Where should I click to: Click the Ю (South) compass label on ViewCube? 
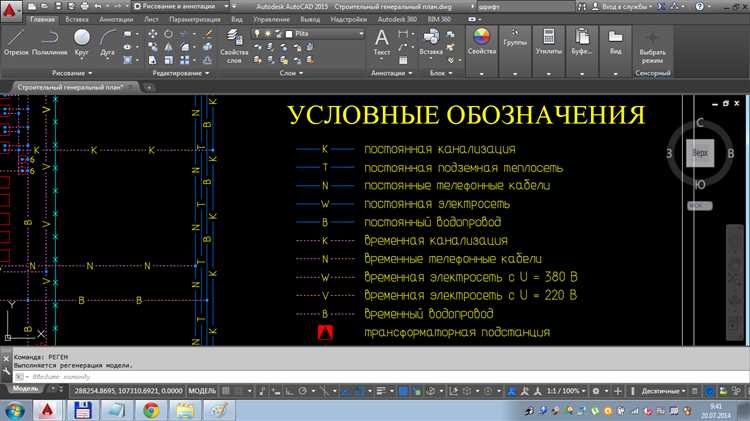point(700,185)
